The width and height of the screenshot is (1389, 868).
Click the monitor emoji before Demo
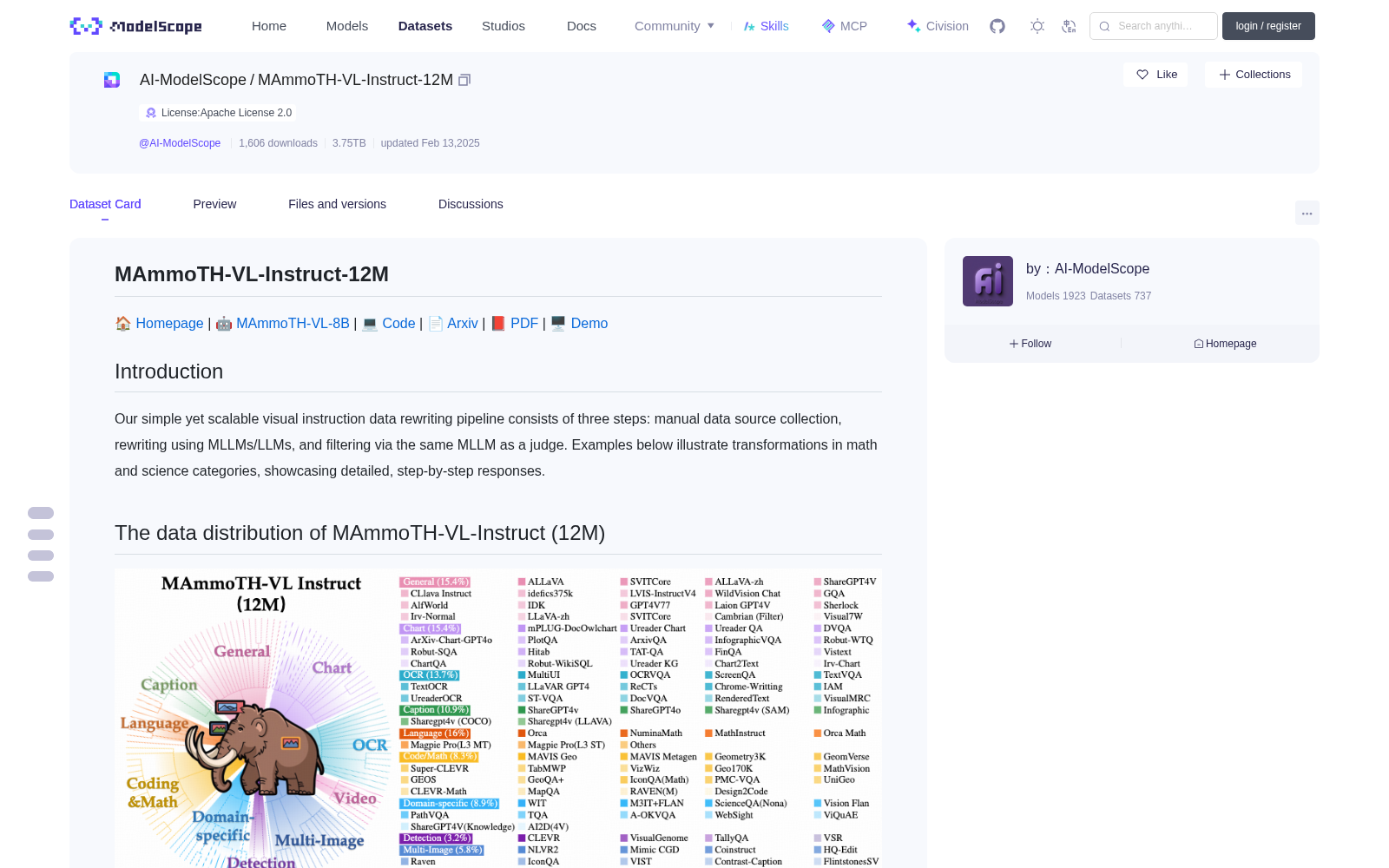tap(558, 323)
